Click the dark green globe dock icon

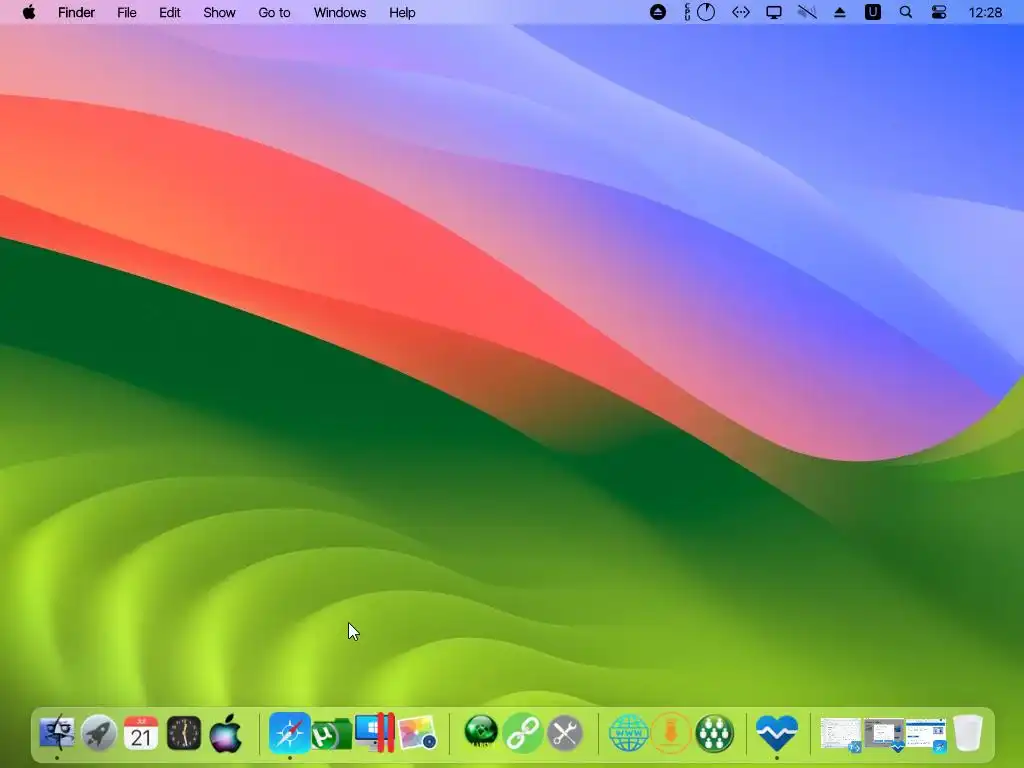coord(481,732)
